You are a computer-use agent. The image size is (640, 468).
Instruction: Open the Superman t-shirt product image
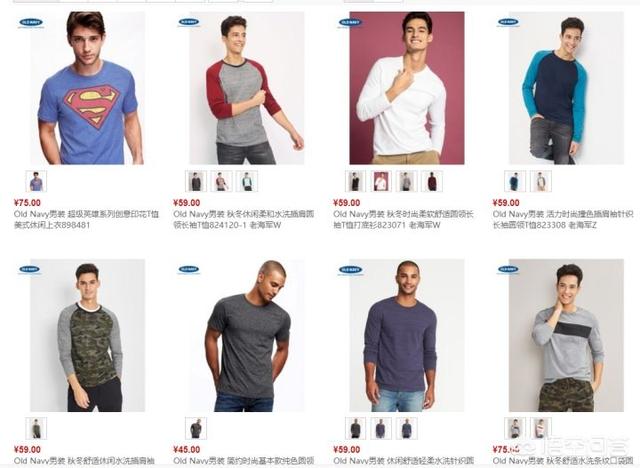tap(87, 88)
